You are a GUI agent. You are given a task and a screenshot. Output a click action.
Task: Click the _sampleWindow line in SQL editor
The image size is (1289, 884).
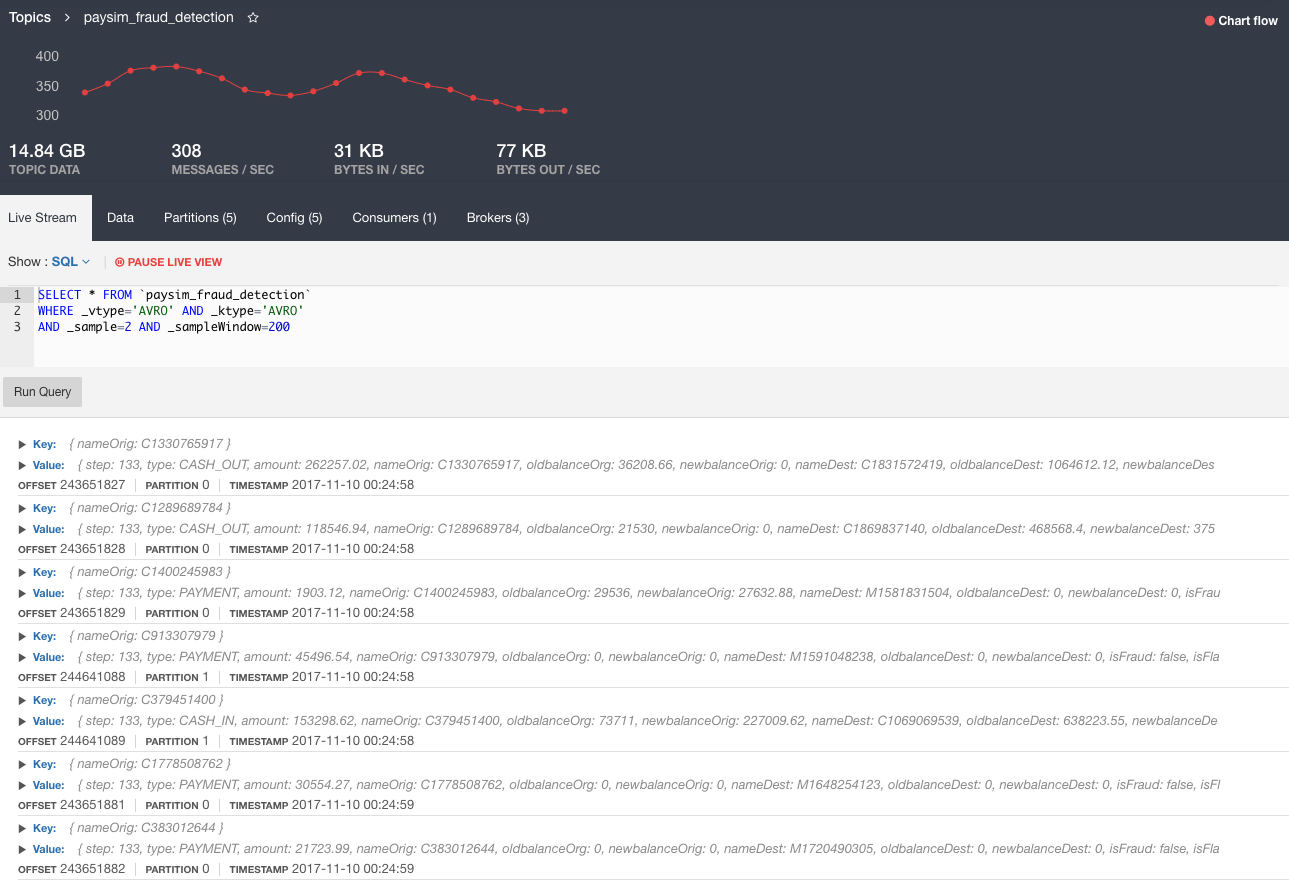[164, 327]
